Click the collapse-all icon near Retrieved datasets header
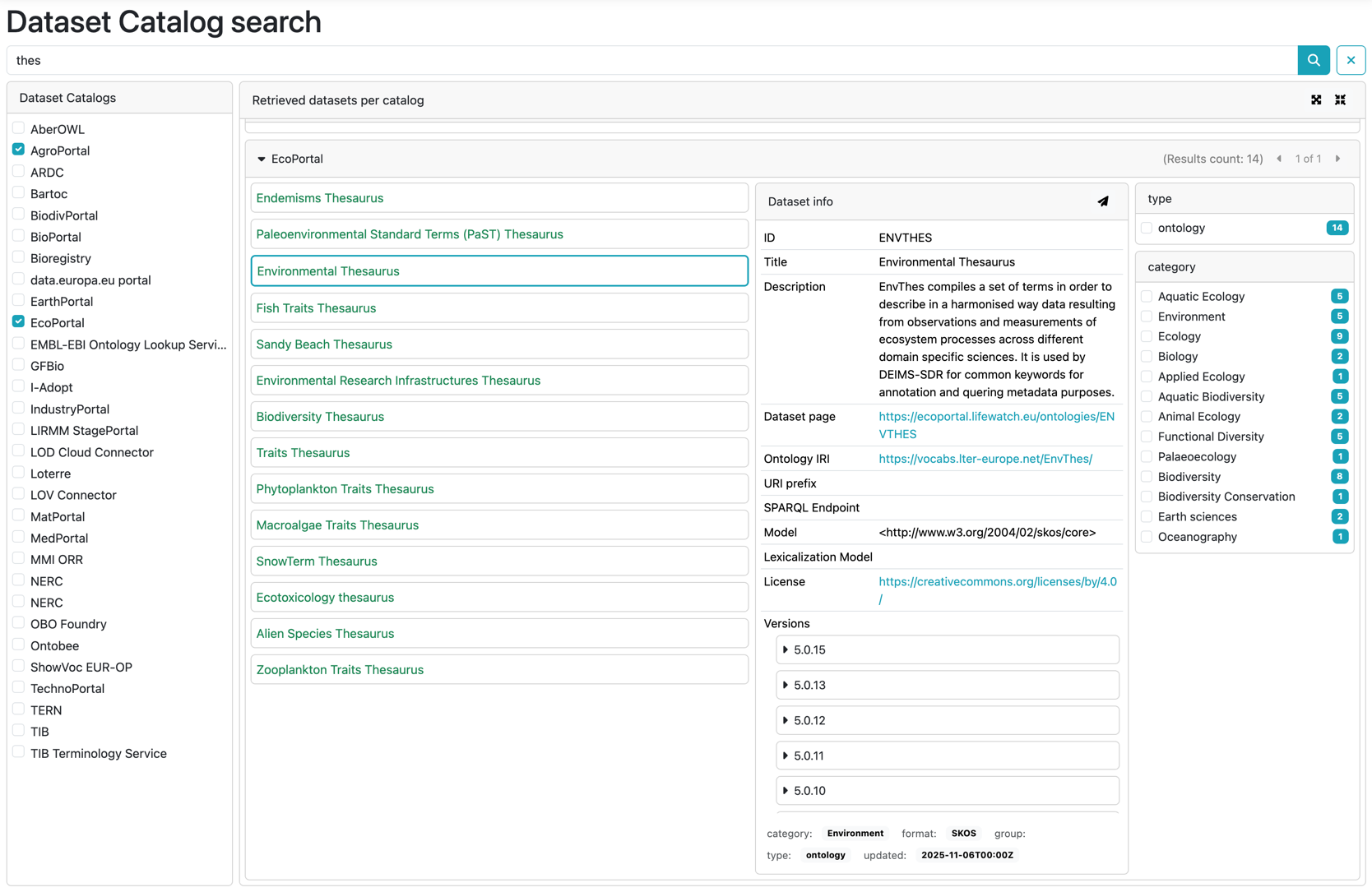The width and height of the screenshot is (1372, 892). (1340, 99)
